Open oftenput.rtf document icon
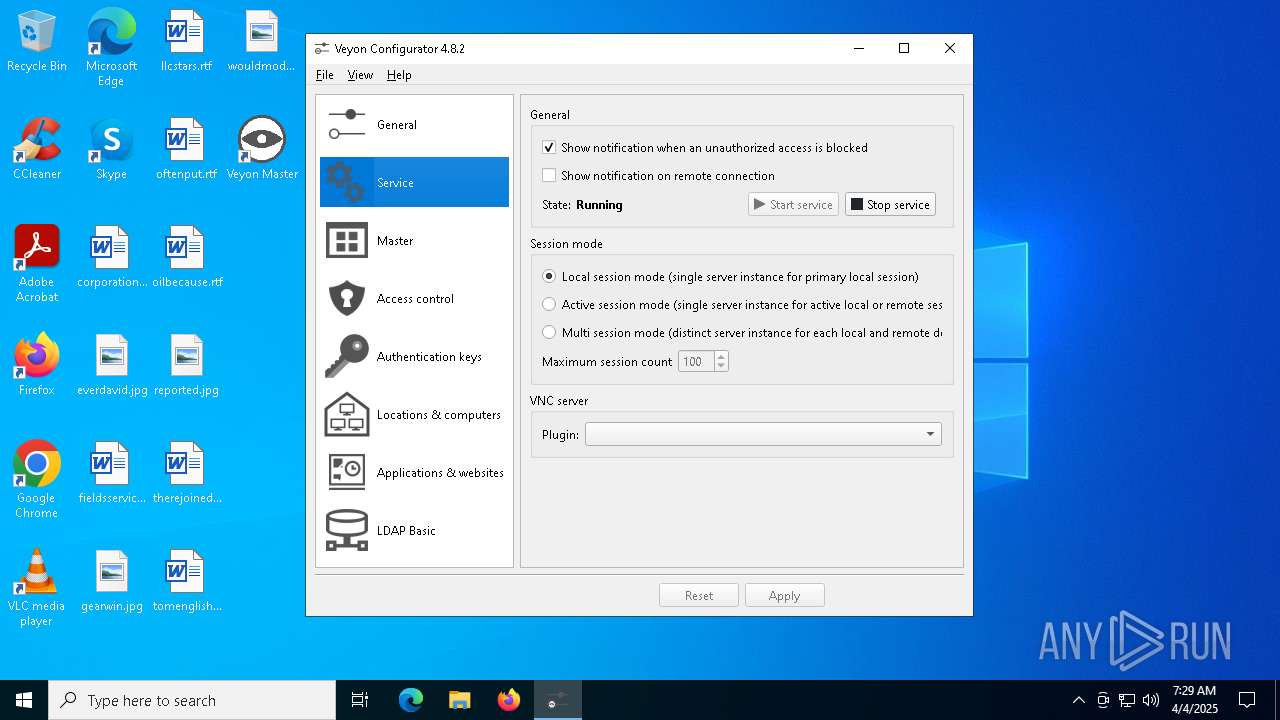 [x=186, y=150]
